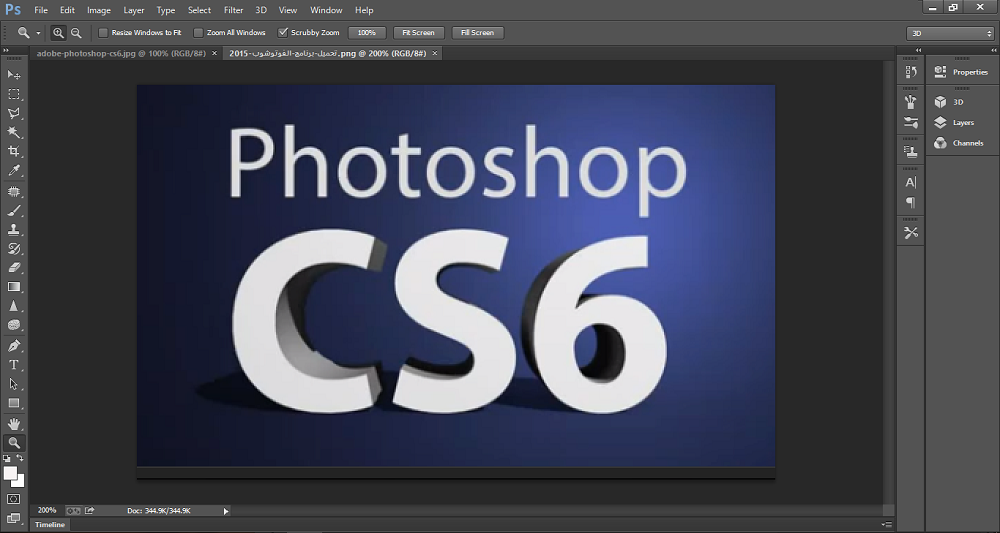Click the 100% zoom button
The image size is (1000, 533).
[x=367, y=33]
